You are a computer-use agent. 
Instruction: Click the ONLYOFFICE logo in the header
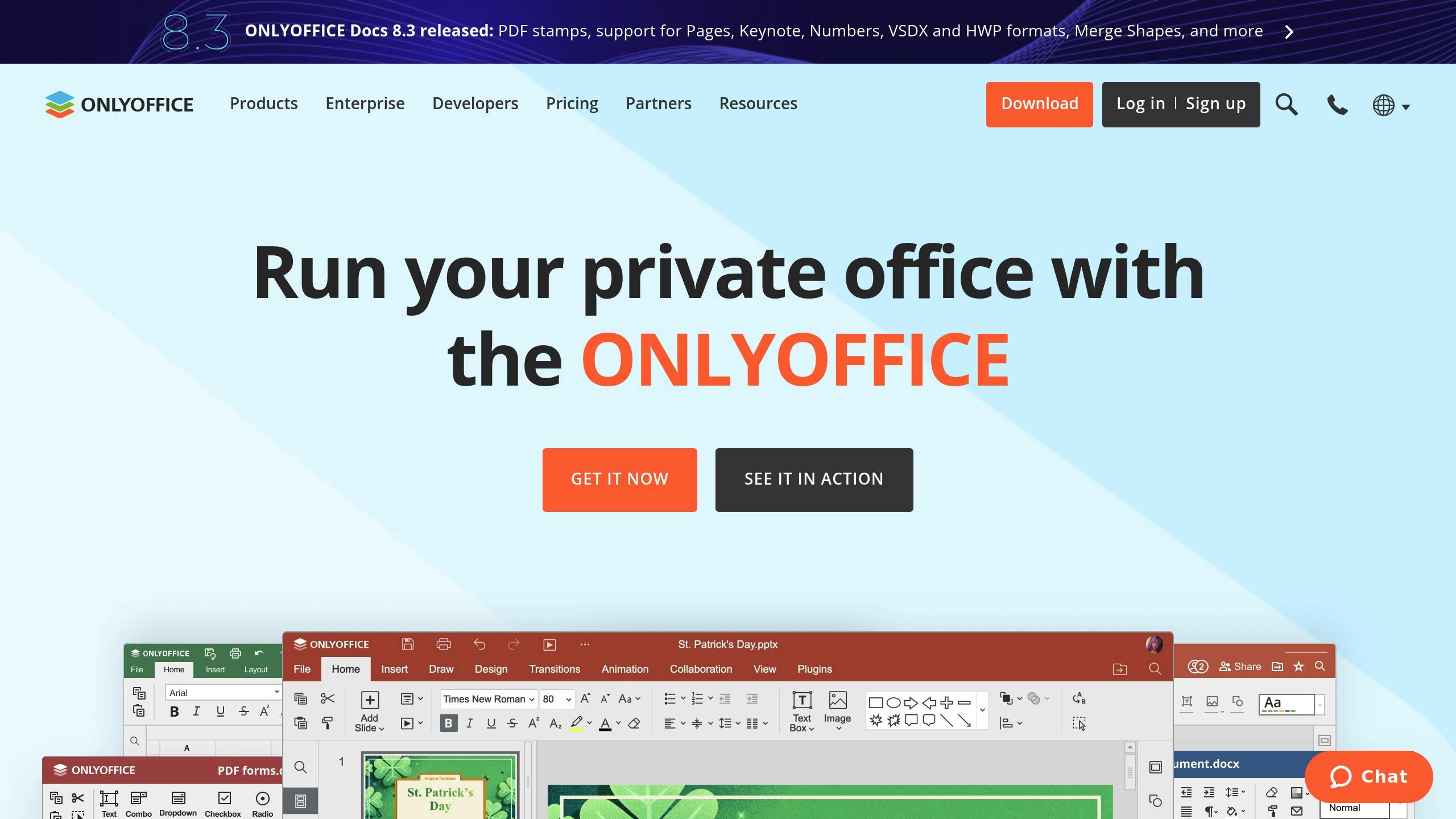click(x=119, y=104)
